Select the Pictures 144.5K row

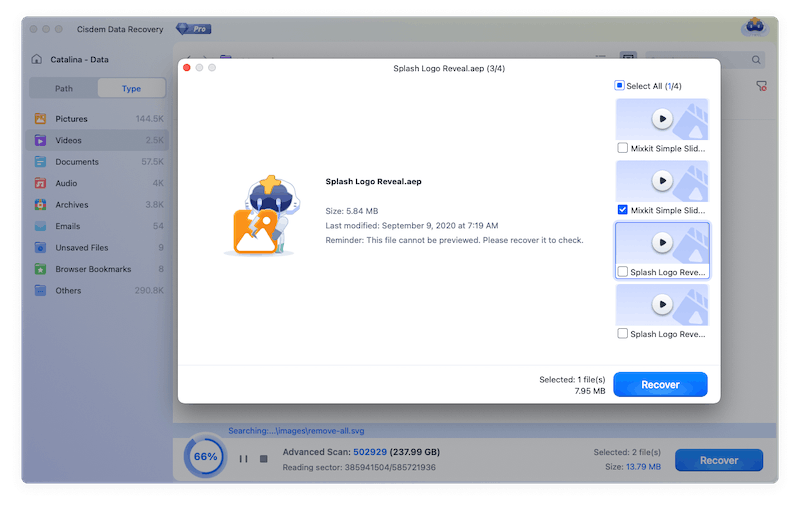97,119
